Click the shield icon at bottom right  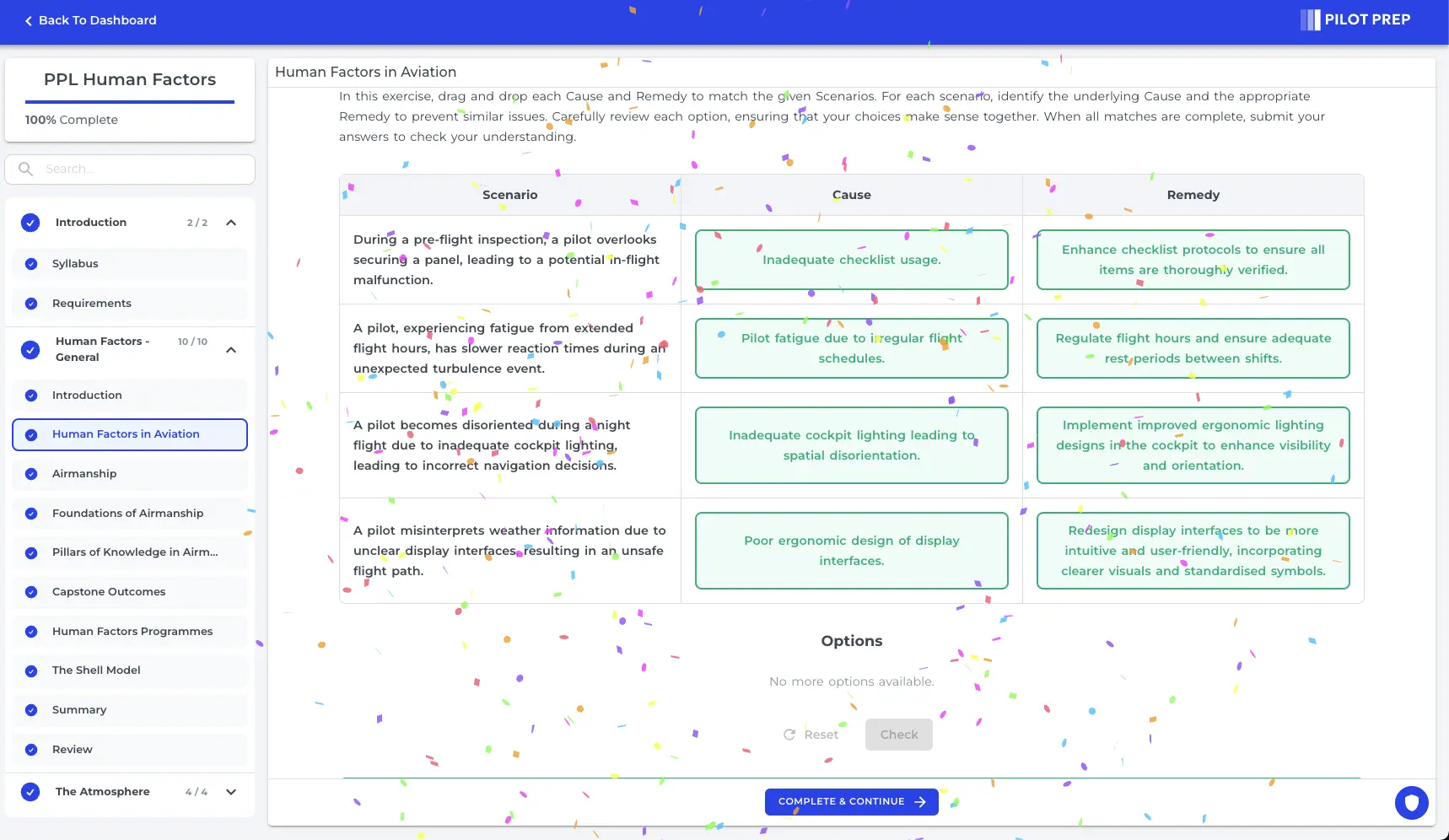coord(1411,803)
